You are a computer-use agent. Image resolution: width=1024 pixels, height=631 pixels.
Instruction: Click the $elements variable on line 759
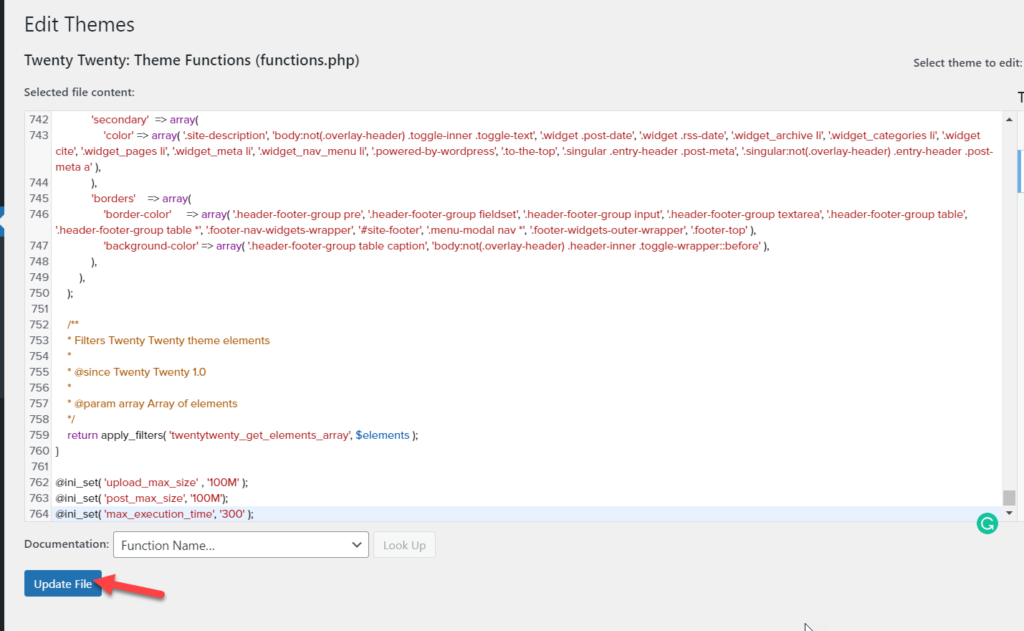[383, 435]
